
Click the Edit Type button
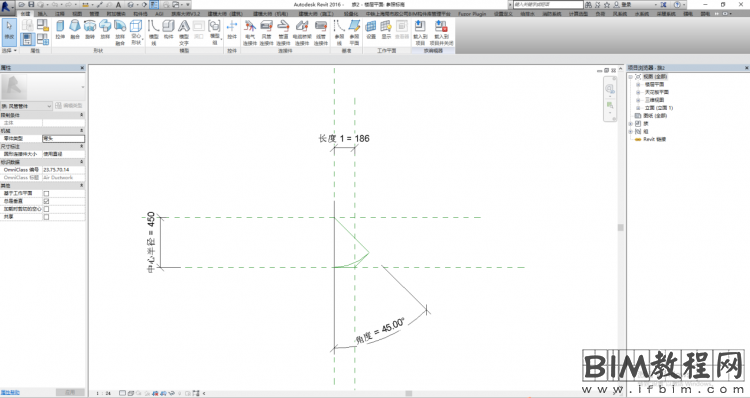click(69, 106)
